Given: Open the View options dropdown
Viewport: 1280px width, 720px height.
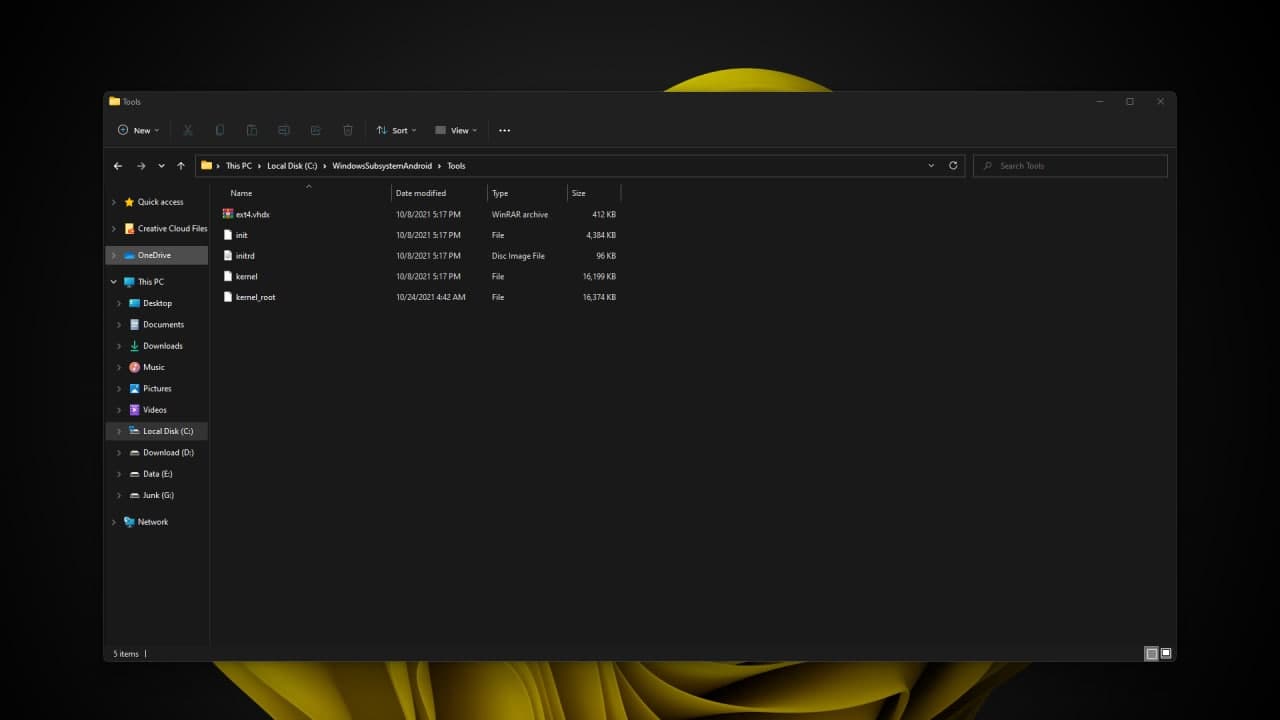Looking at the screenshot, I should click(x=457, y=130).
